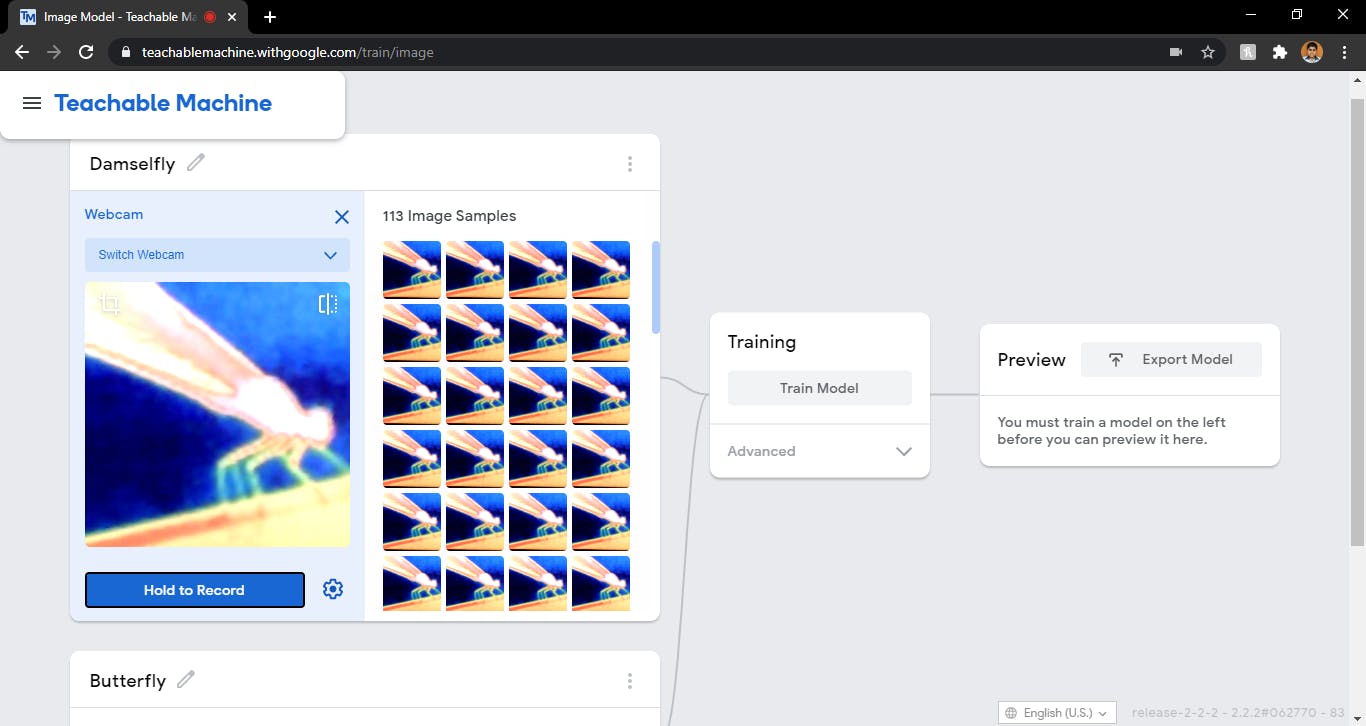
Task: Close the Webcam panel with the X
Action: click(341, 216)
